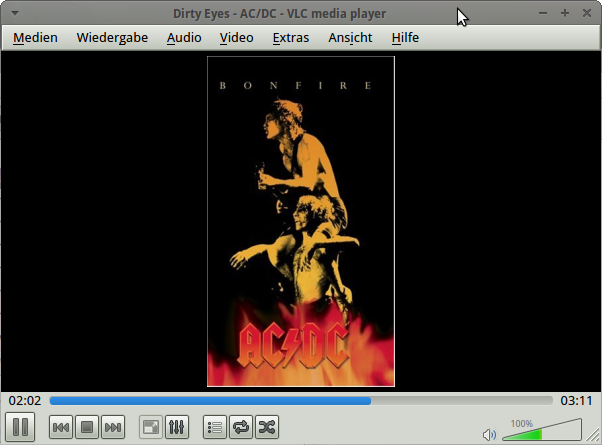
Task: Click the window resize grip corner
Action: point(593,435)
